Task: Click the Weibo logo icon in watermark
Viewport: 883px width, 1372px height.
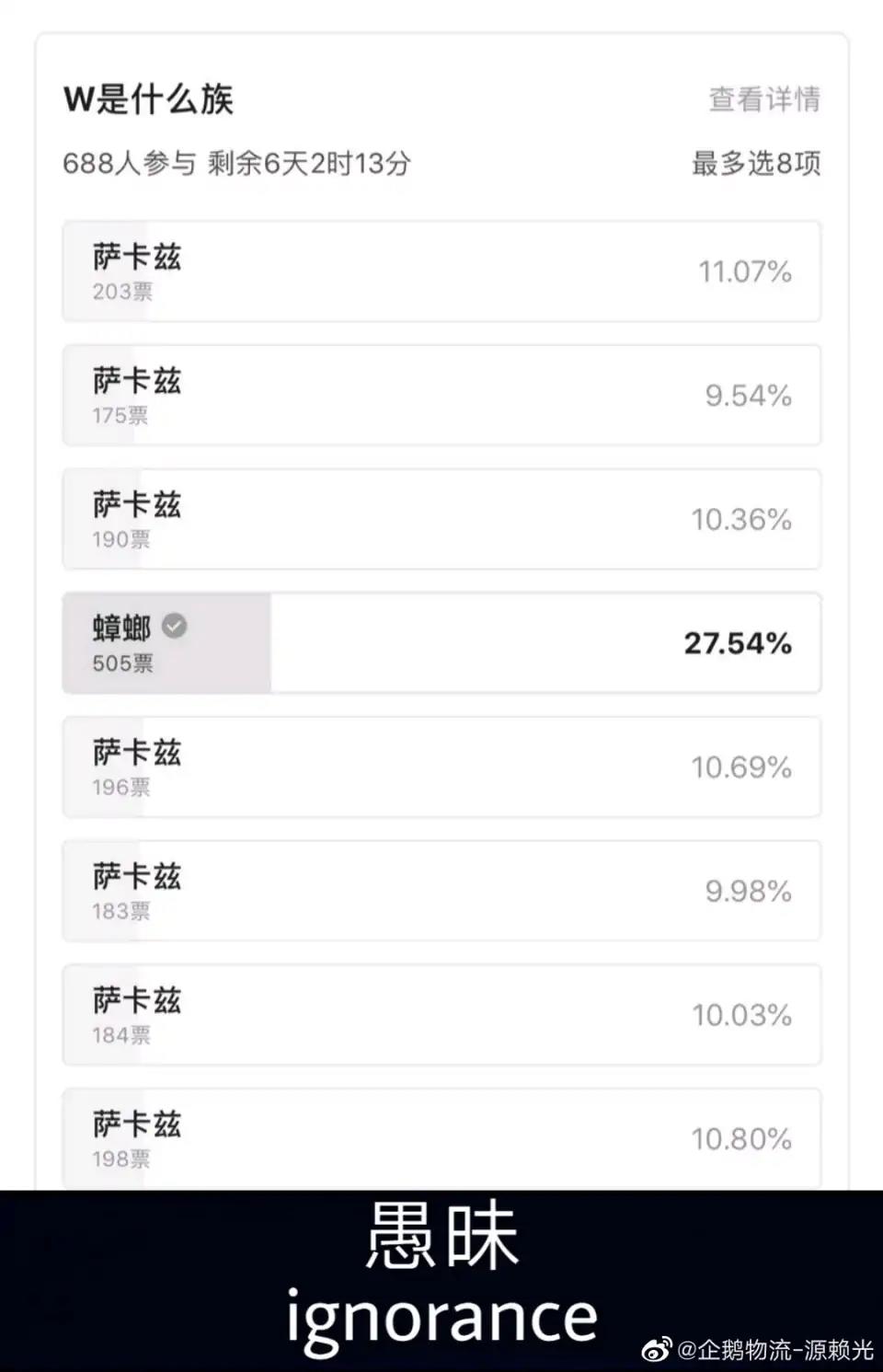Action: point(657,1350)
